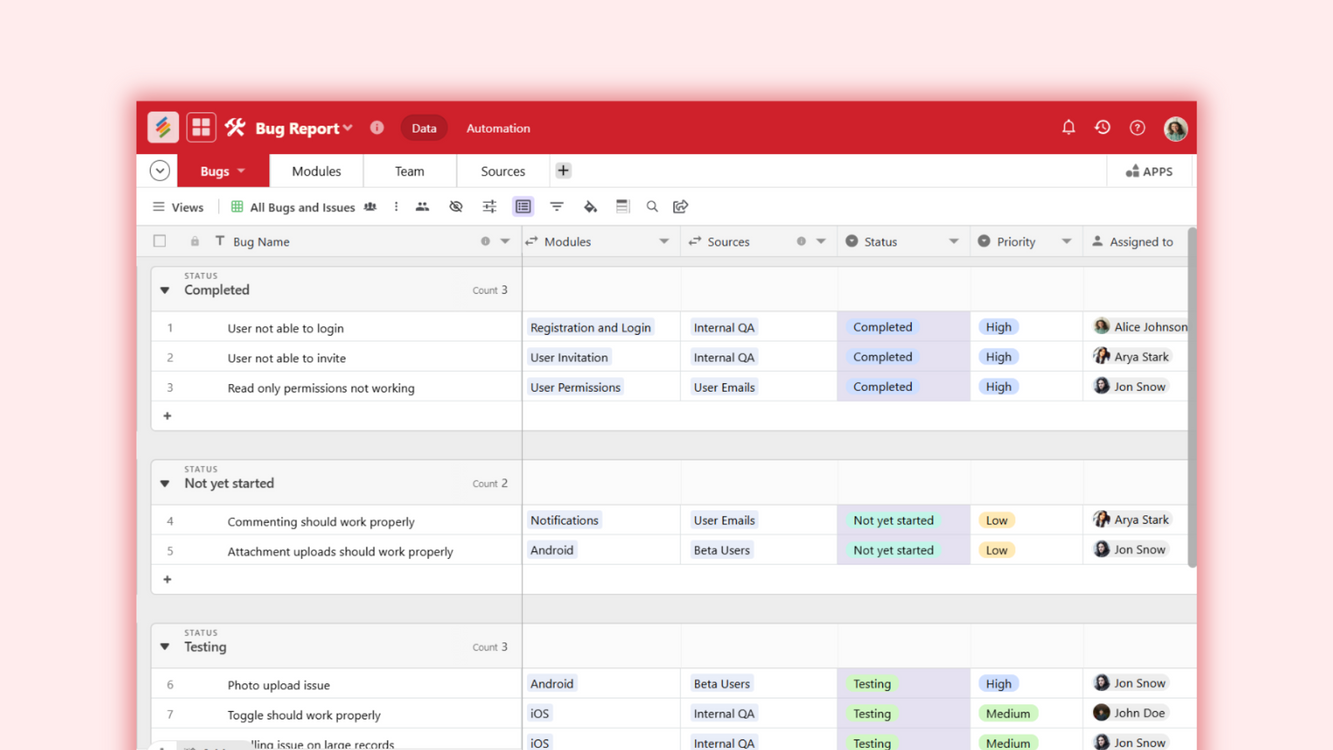Open the Priority column dropdown arrow
Screen dimensions: 1333x750
1067,242
